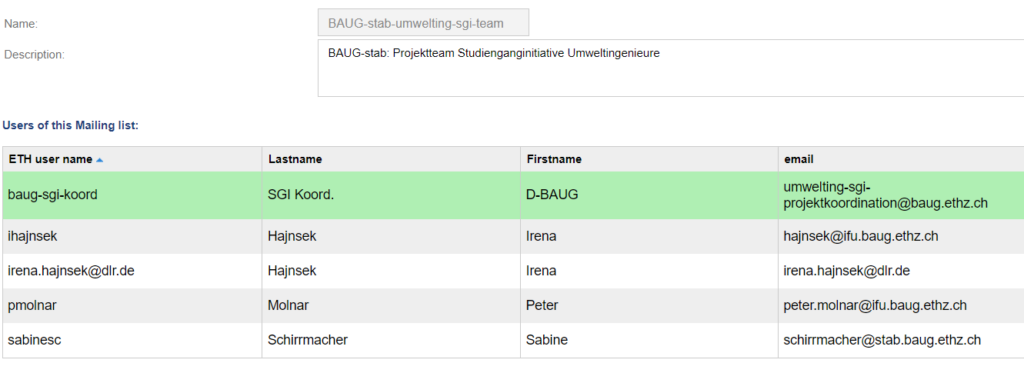Screen dimensions: 1024x373
Task: Click the Users of this Mailing list heading
Action: [71, 125]
